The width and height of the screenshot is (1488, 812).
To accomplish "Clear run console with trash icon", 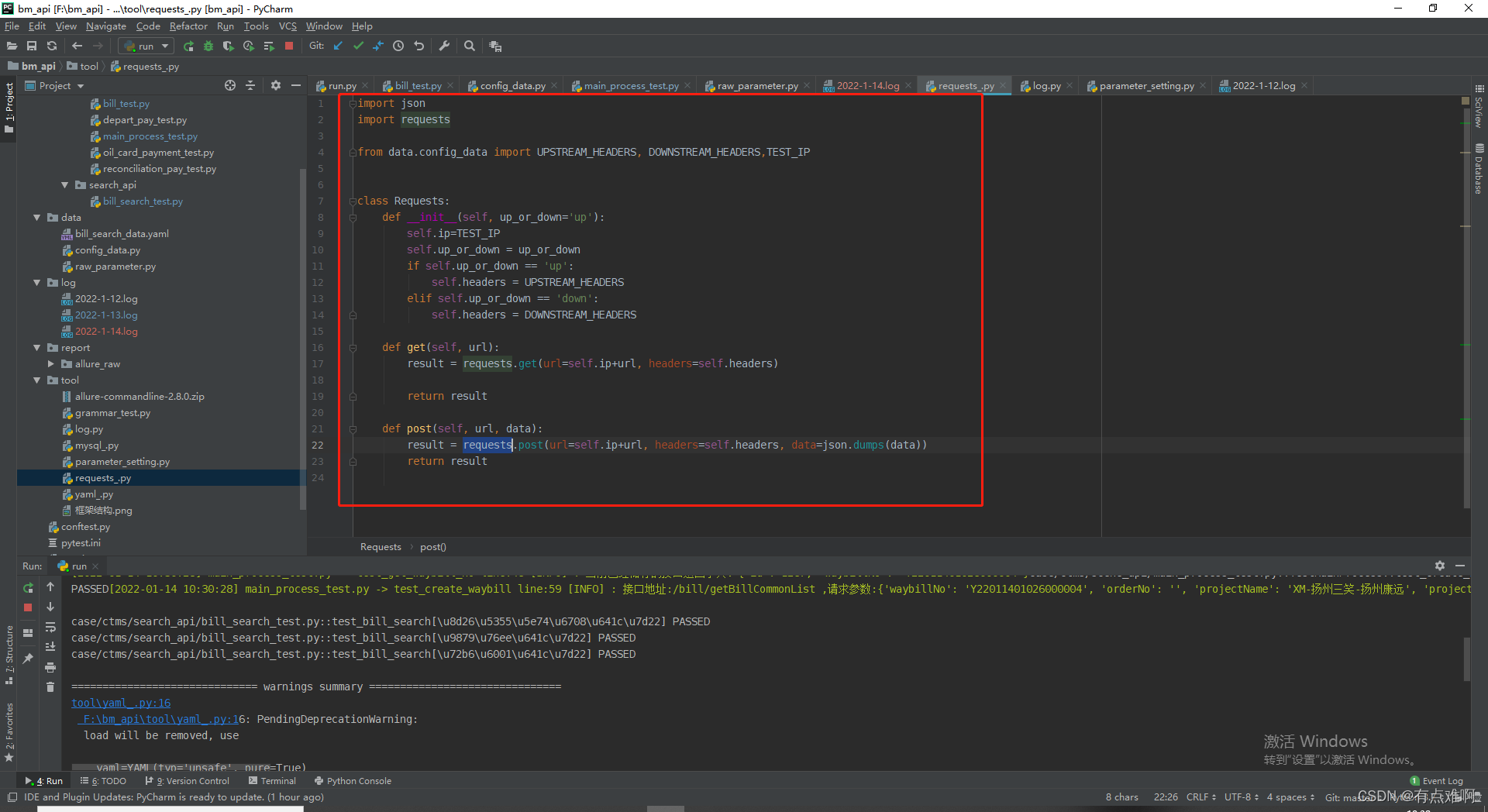I will point(50,687).
